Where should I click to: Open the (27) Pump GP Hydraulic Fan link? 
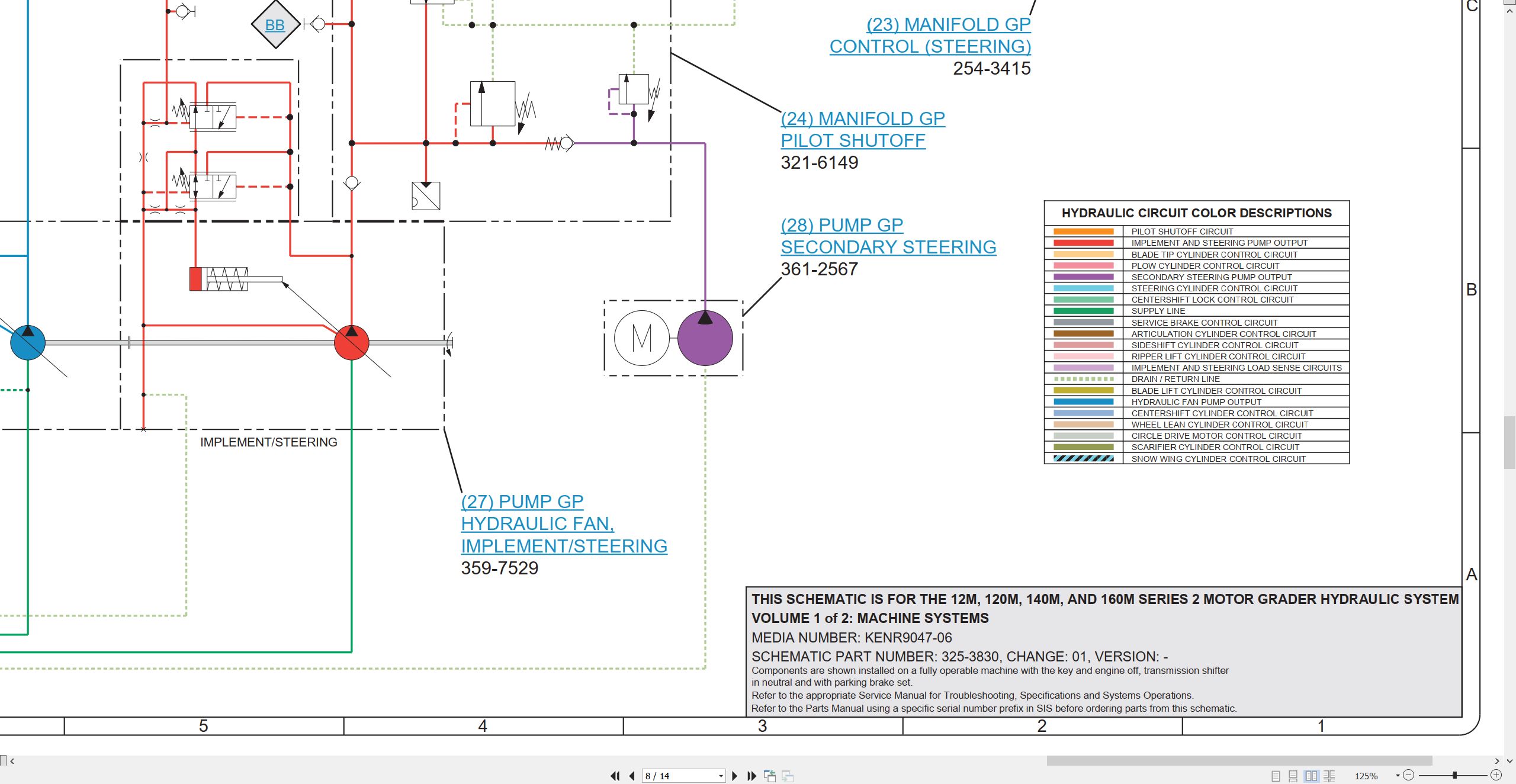pos(564,524)
